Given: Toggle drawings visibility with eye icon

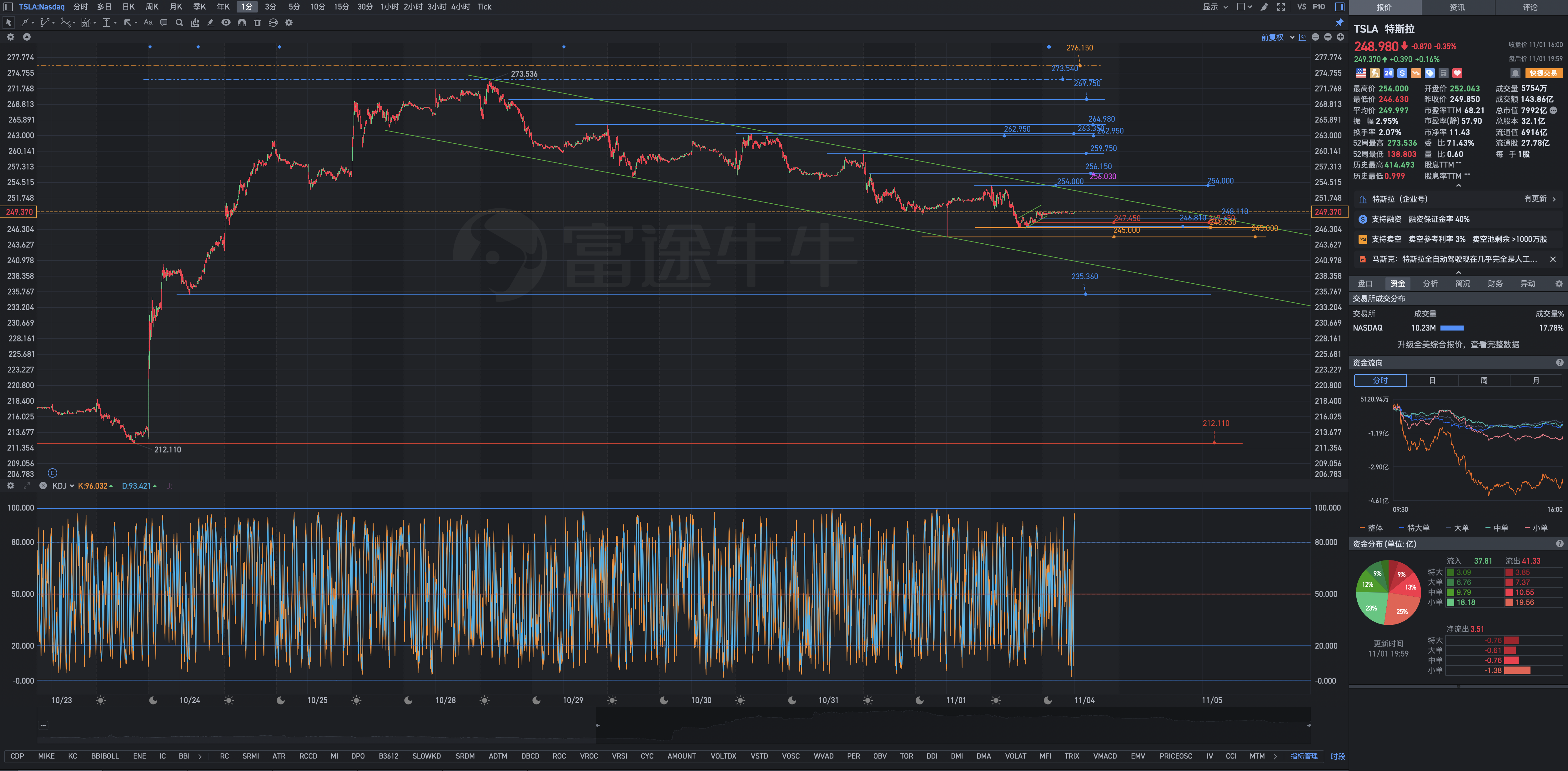Looking at the screenshot, I should click(226, 22).
